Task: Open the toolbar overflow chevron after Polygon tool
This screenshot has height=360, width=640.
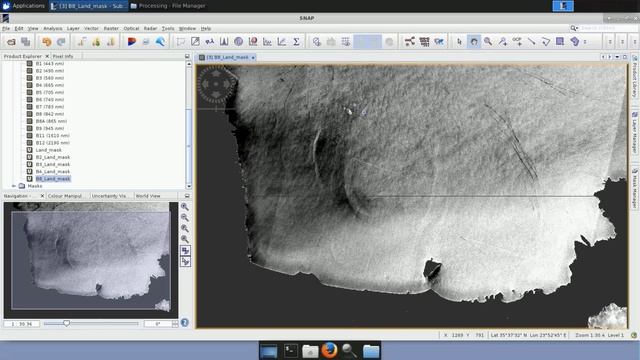Action: click(x=585, y=42)
